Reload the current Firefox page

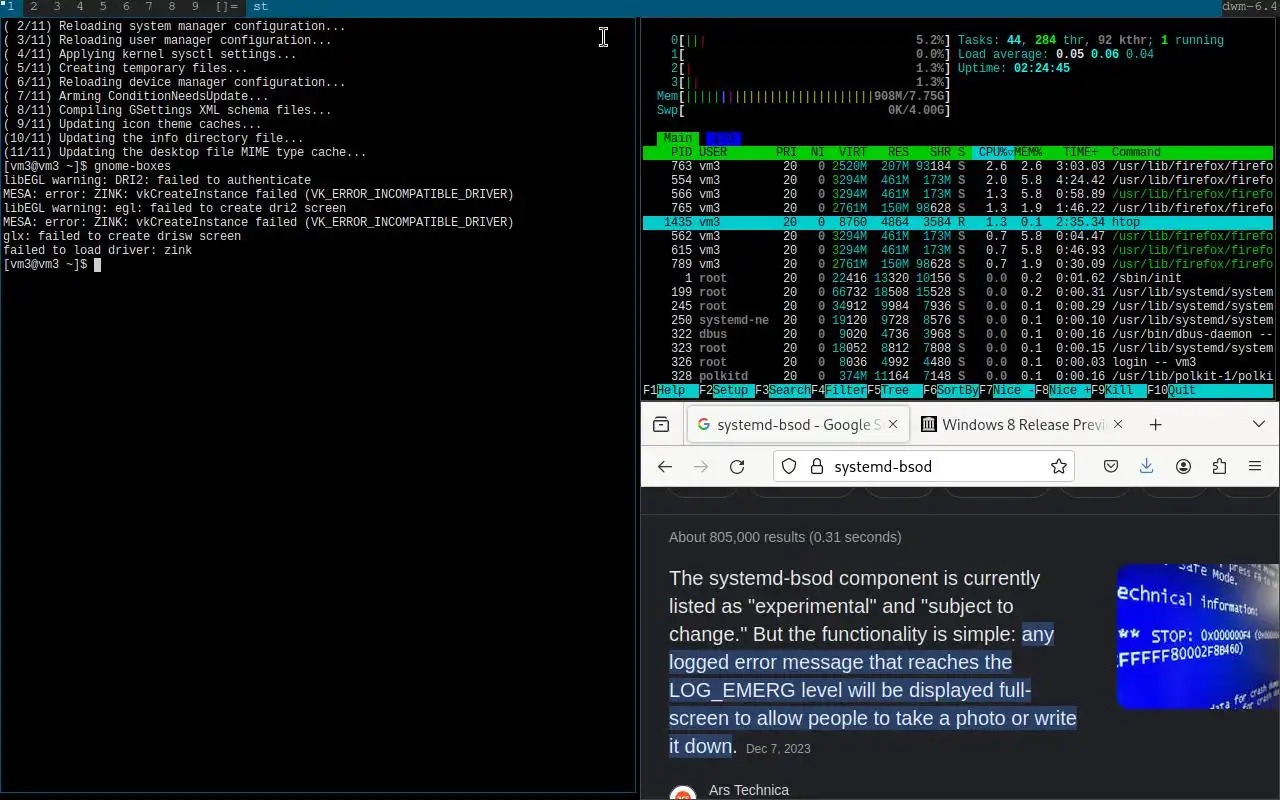(737, 466)
